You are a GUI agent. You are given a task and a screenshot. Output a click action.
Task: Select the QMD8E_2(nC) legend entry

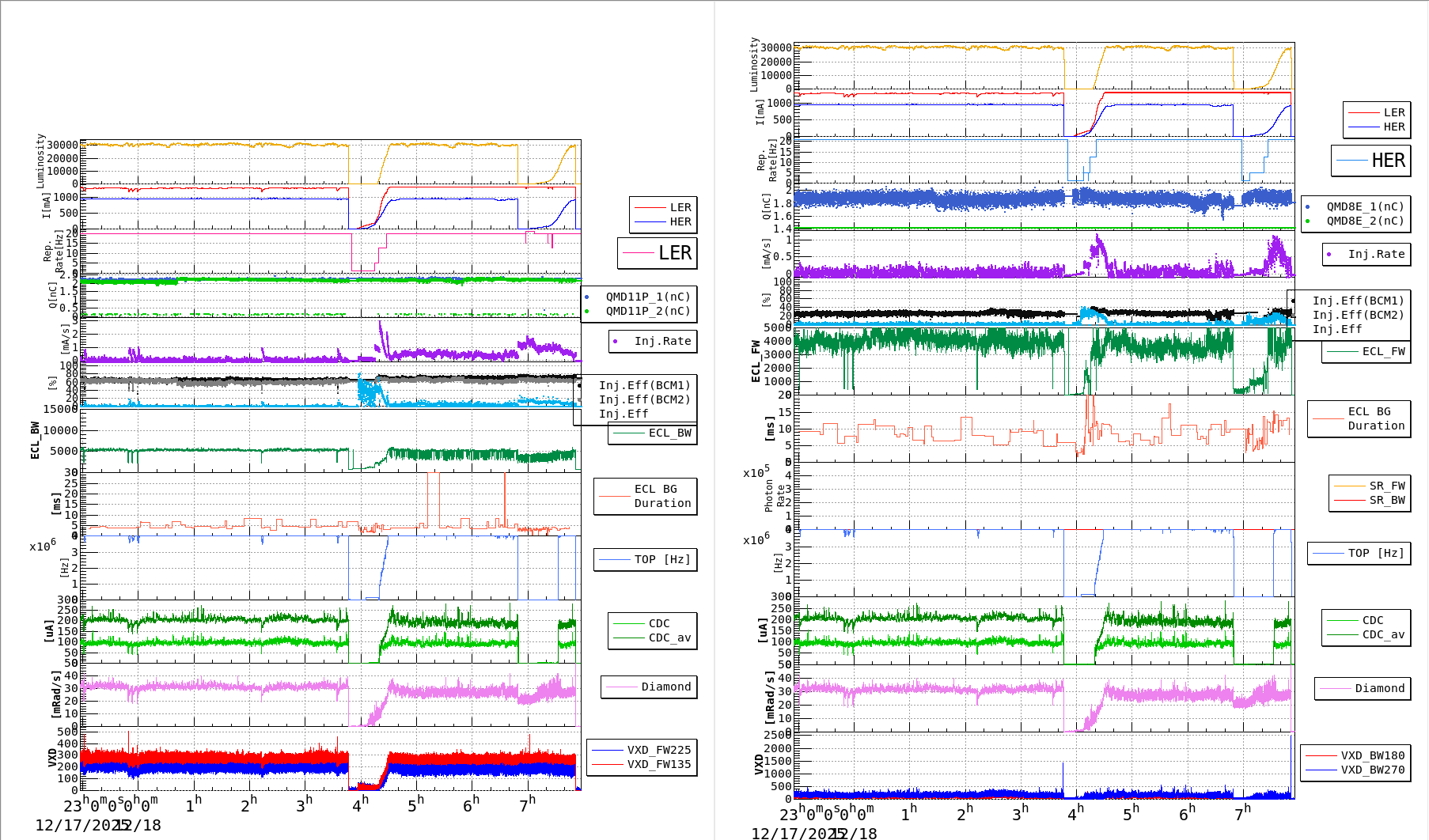pyautogui.click(x=1365, y=221)
